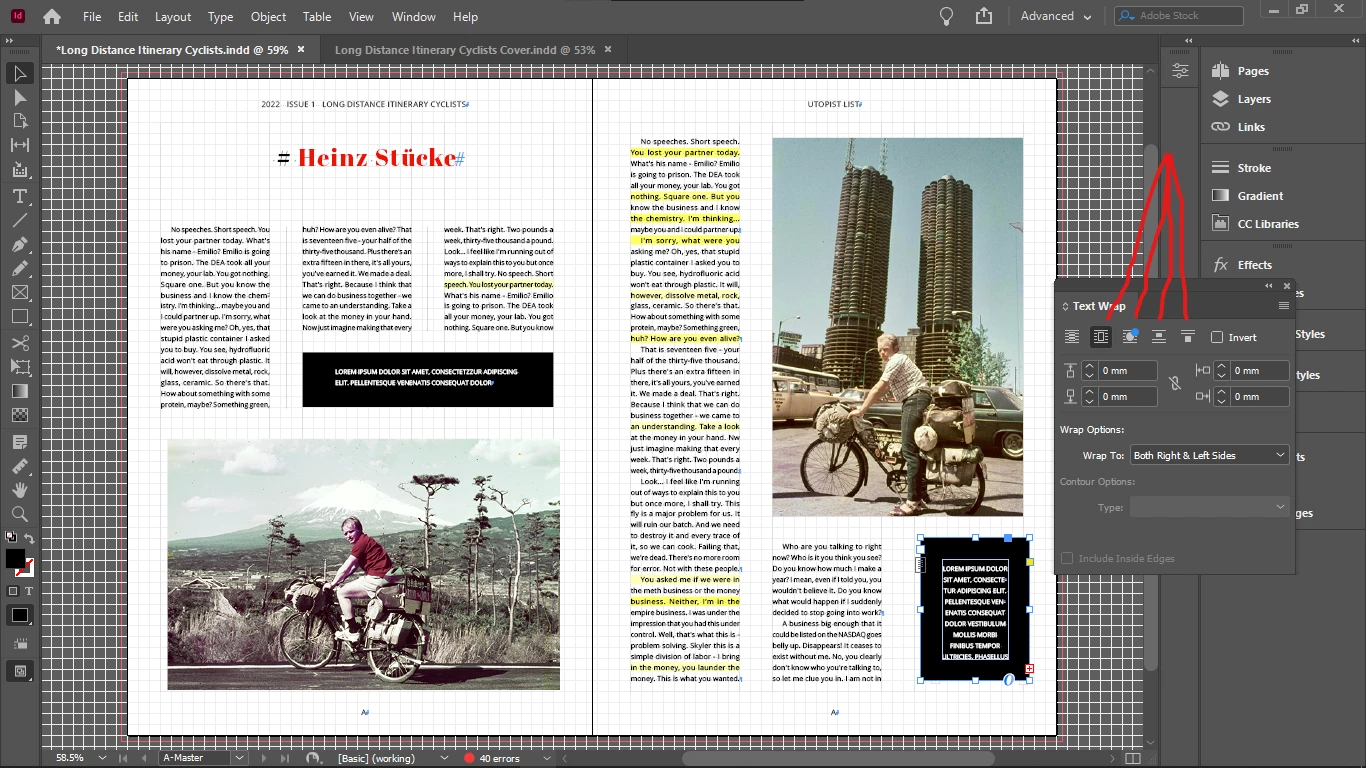The image size is (1366, 768).
Task: Open zoom level dropdown at 58.5%
Action: [103, 759]
